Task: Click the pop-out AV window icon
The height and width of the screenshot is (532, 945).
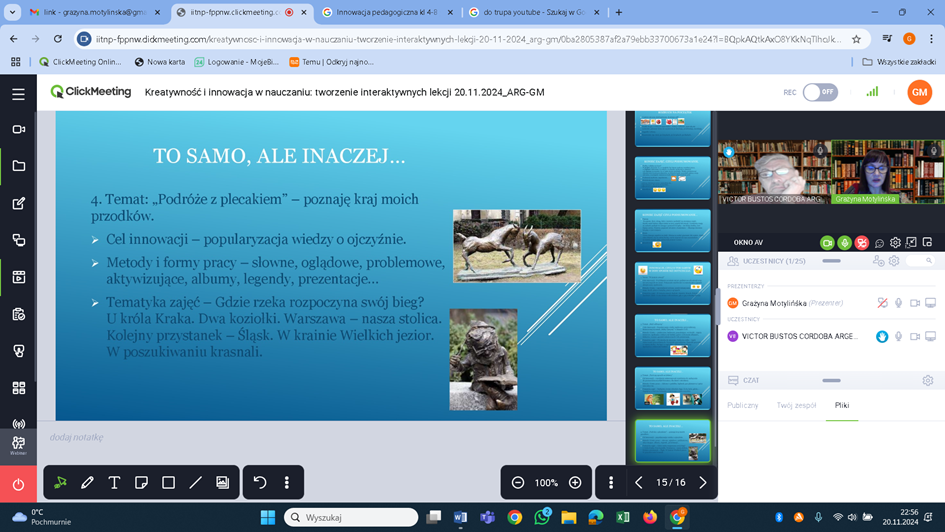Action: (x=928, y=242)
